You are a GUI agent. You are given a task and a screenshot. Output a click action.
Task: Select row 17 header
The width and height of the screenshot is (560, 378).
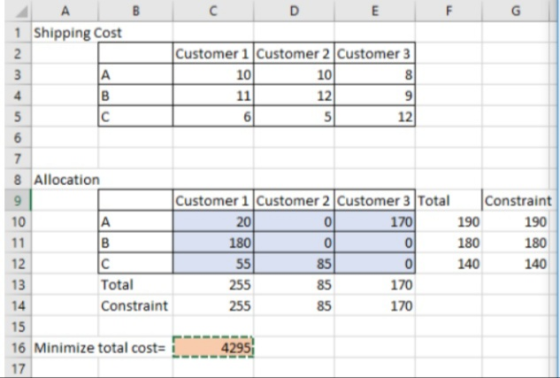click(18, 368)
